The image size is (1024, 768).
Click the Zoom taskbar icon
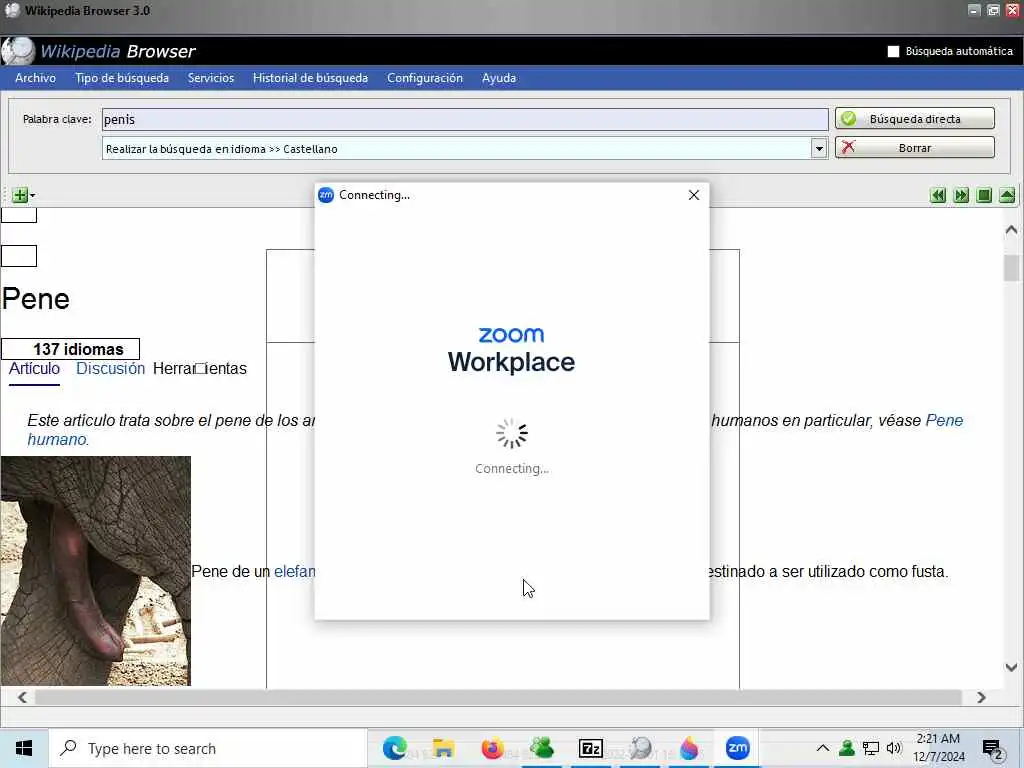737,748
